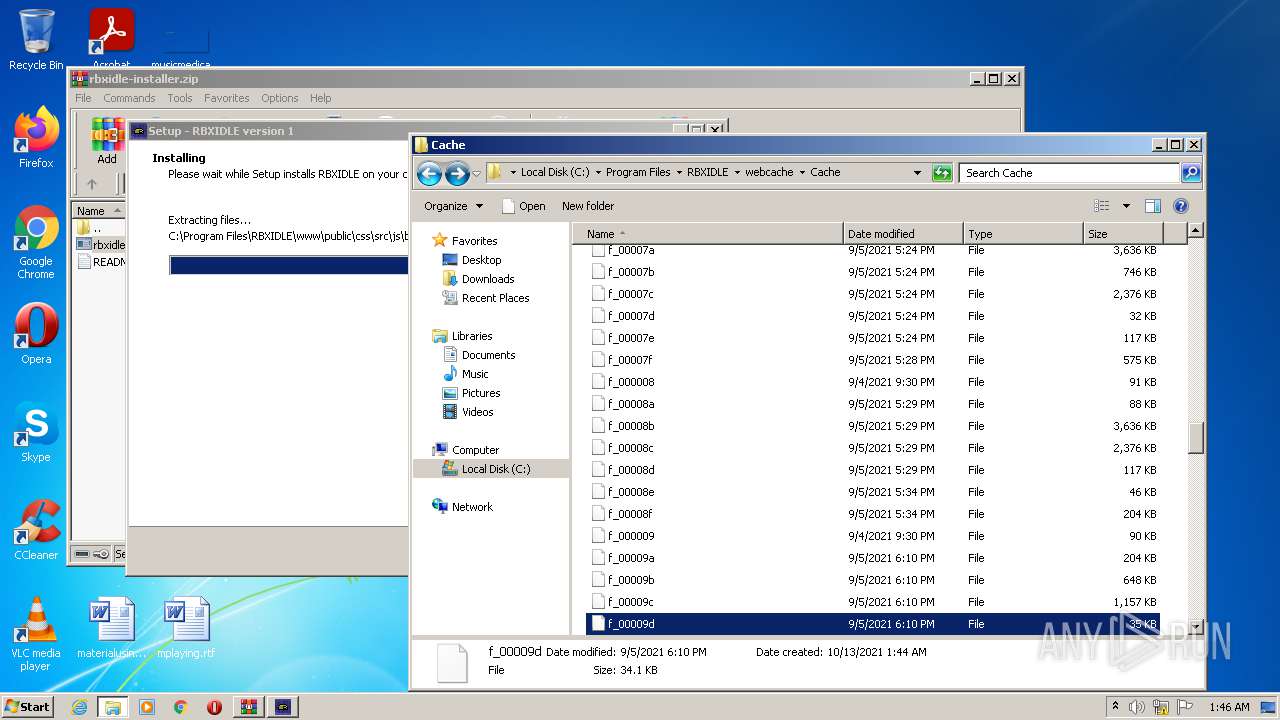Open VLC media player desktop shortcut

pos(36,634)
